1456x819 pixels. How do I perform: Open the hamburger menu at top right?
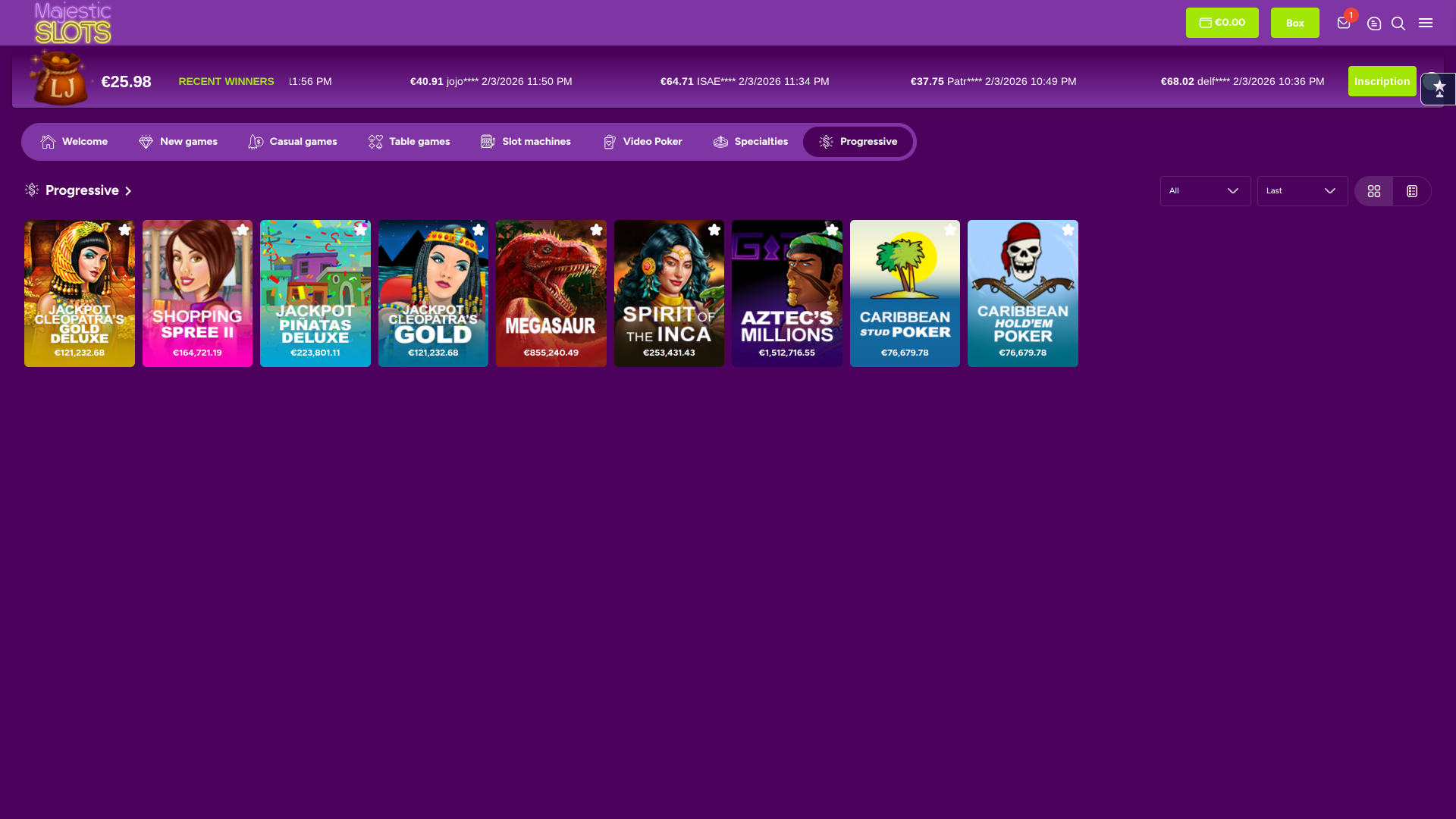(x=1426, y=23)
